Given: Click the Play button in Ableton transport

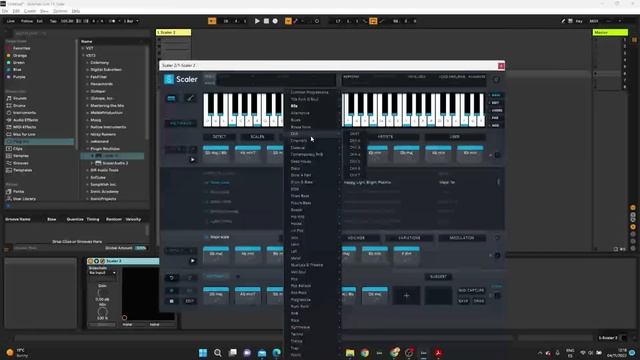Looking at the screenshot, I should [x=257, y=21].
